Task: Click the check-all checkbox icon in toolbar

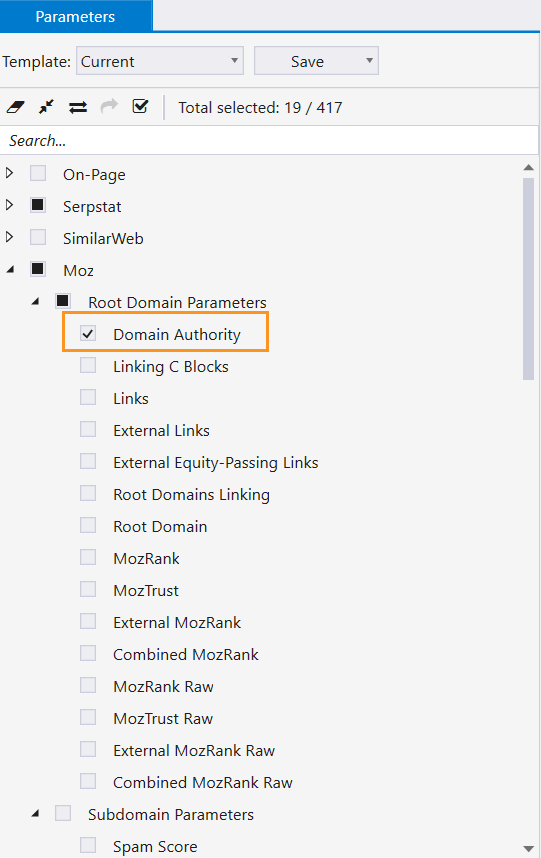Action: point(141,106)
